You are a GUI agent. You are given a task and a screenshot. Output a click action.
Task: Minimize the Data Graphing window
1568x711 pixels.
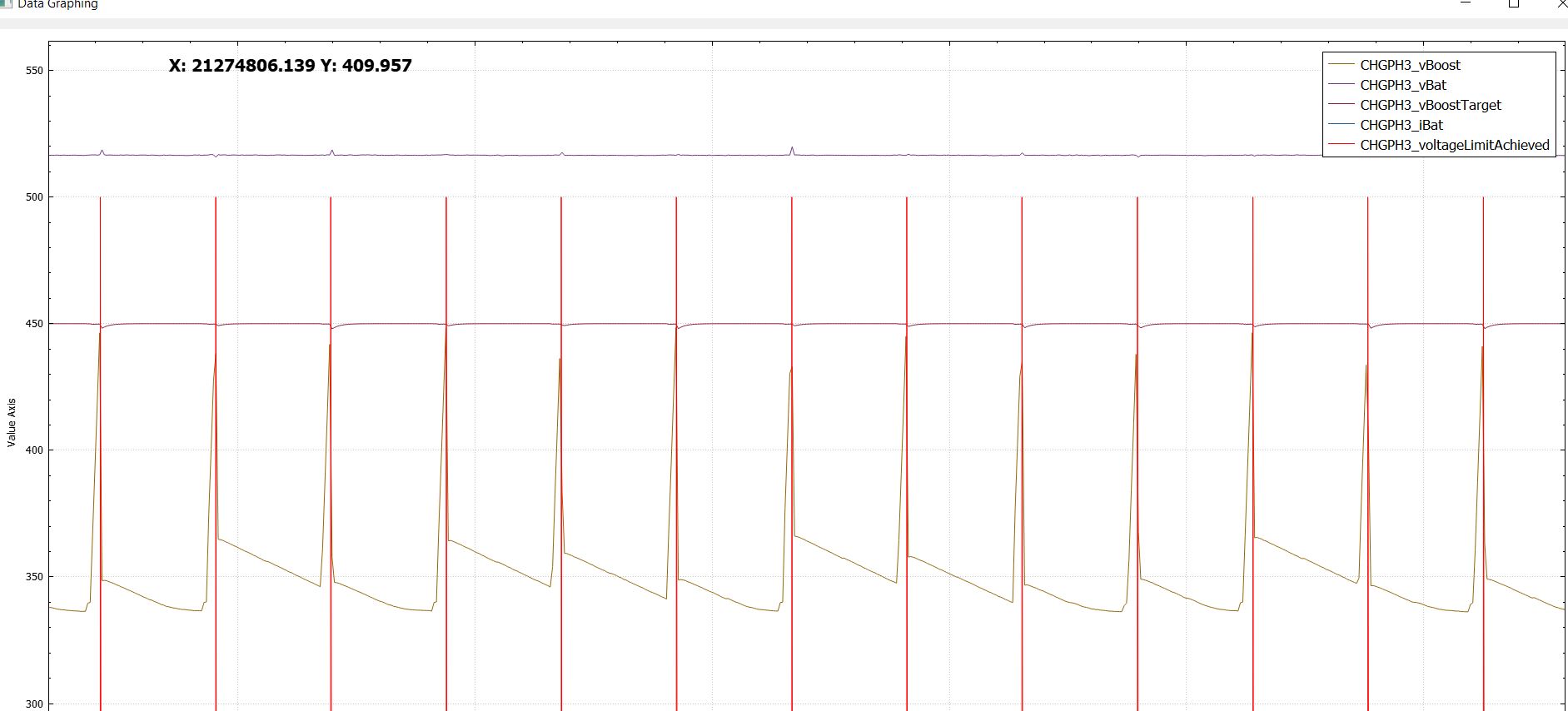pyautogui.click(x=1466, y=3)
